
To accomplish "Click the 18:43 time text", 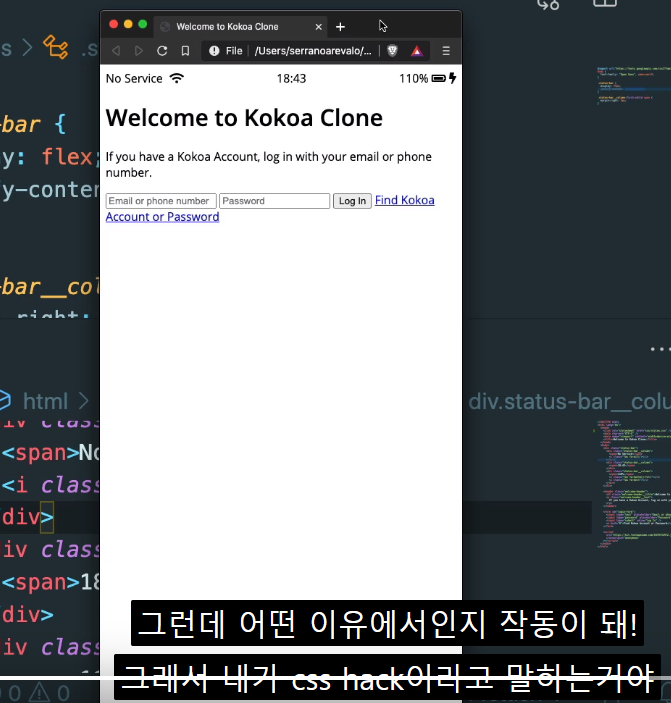I will pyautogui.click(x=291, y=78).
